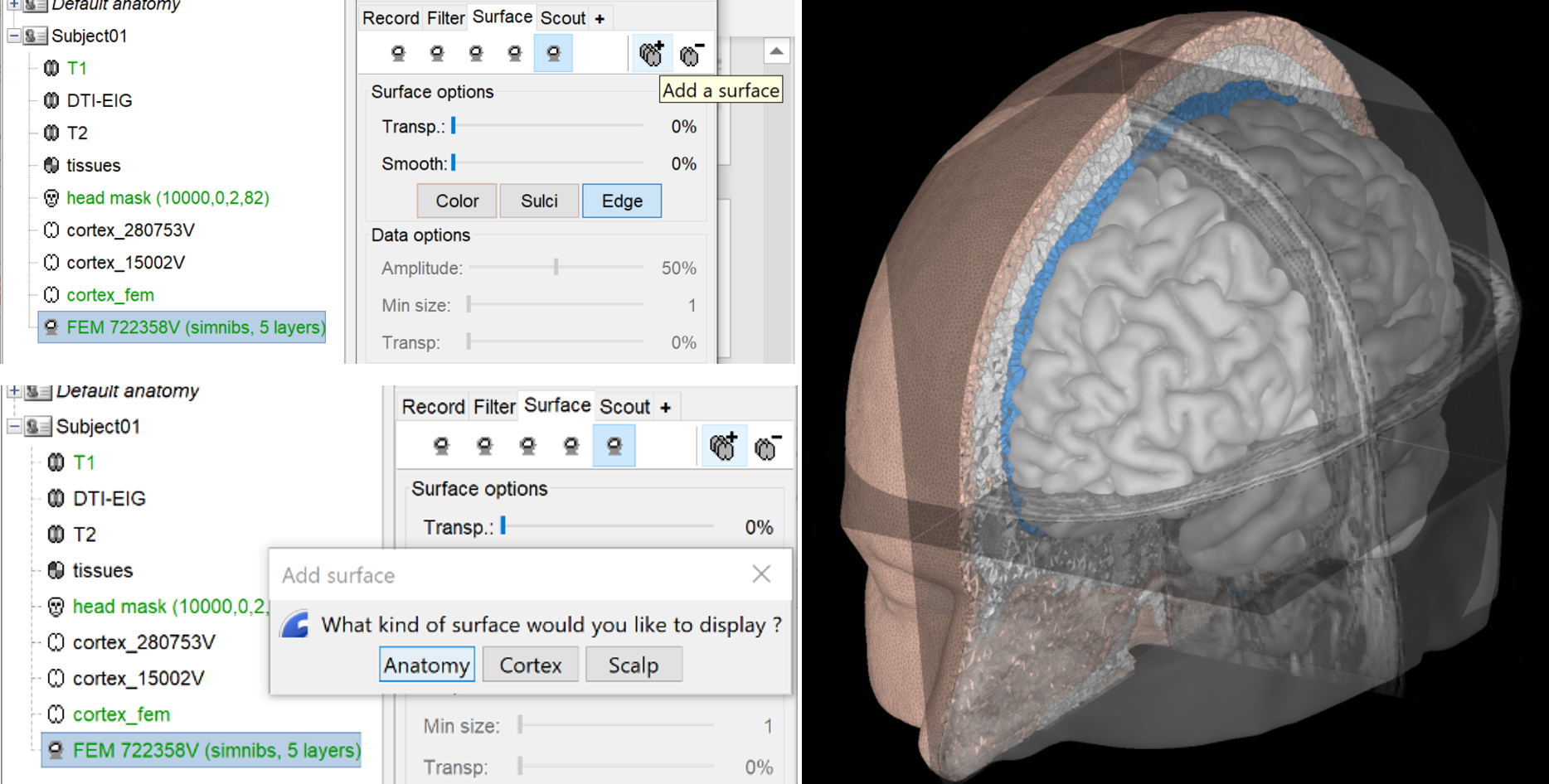Expand the Default anatomy node in the lower tree
1549x784 pixels.
pos(14,391)
